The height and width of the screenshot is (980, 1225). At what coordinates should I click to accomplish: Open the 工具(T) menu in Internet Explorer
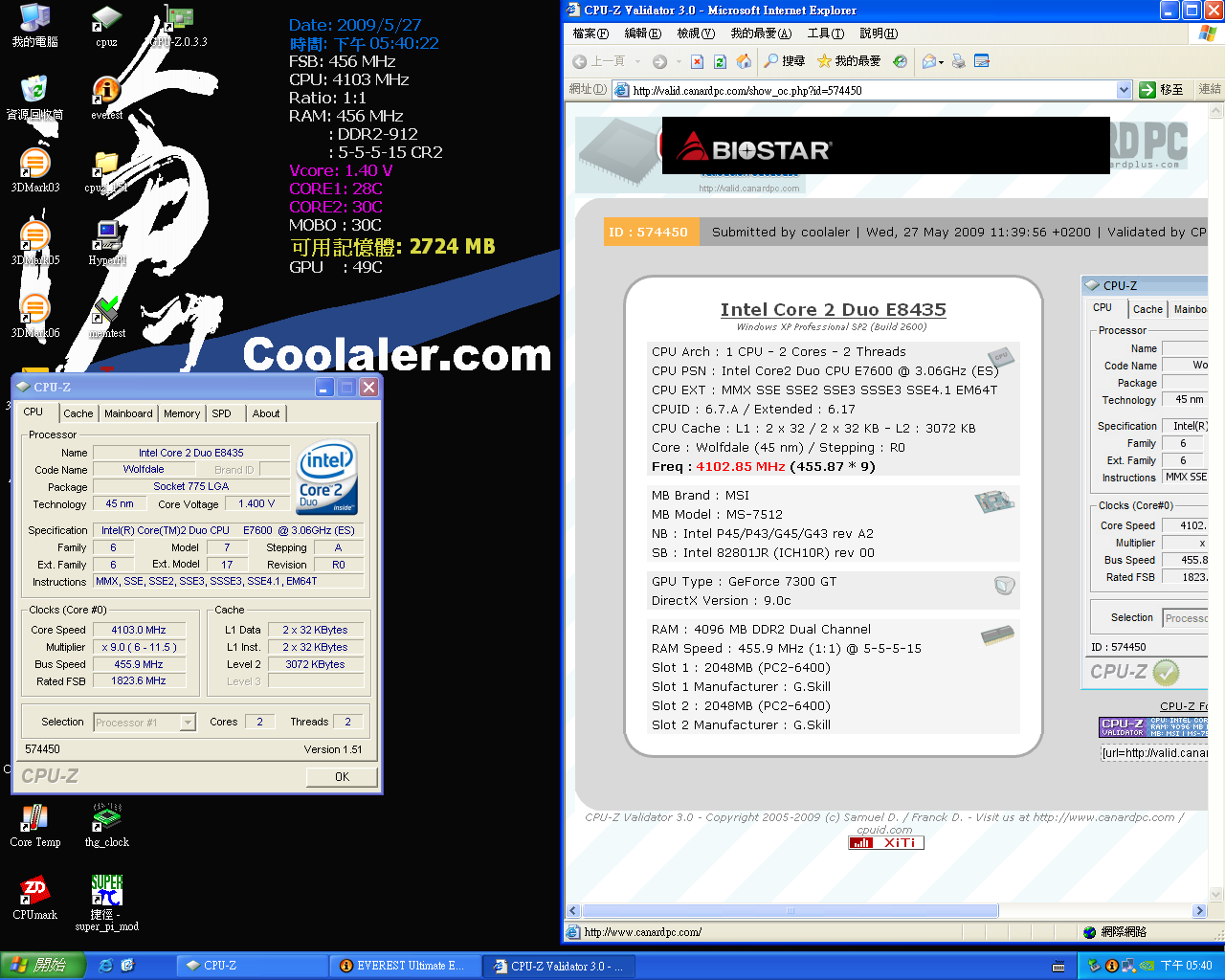pyautogui.click(x=825, y=33)
